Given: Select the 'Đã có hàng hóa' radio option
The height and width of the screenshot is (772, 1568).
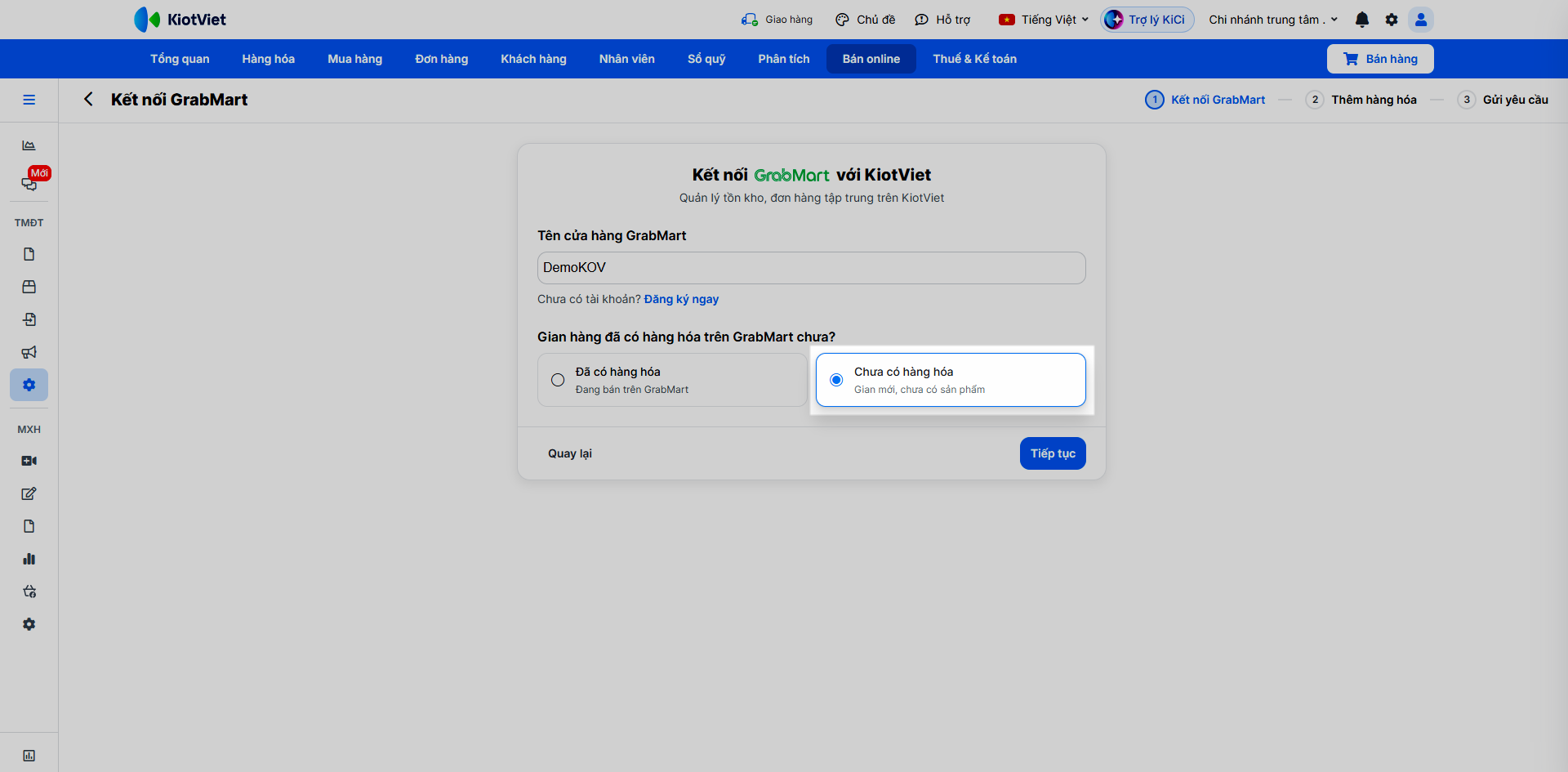Looking at the screenshot, I should coord(672,380).
